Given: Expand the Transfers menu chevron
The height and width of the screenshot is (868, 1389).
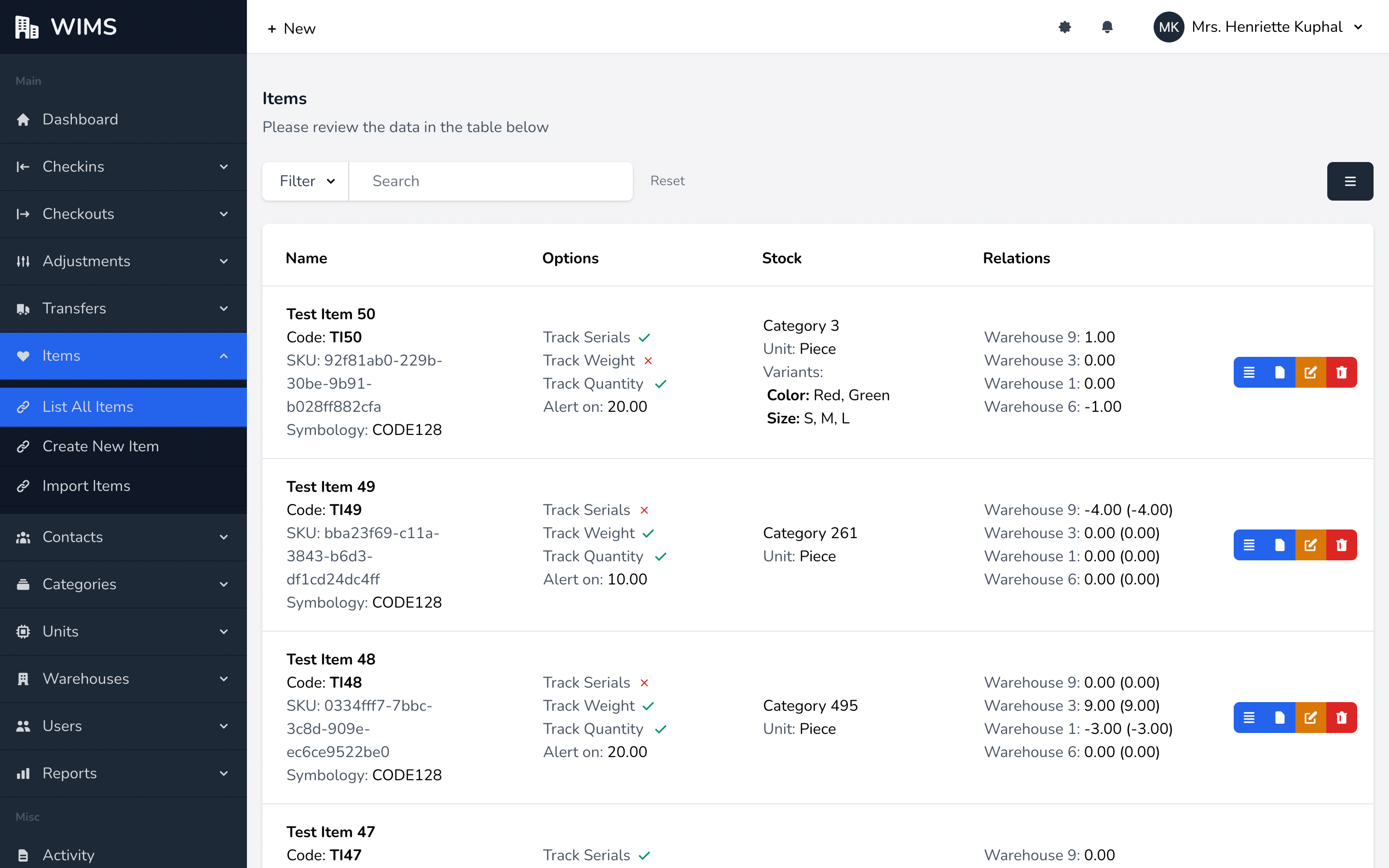Looking at the screenshot, I should tap(224, 309).
